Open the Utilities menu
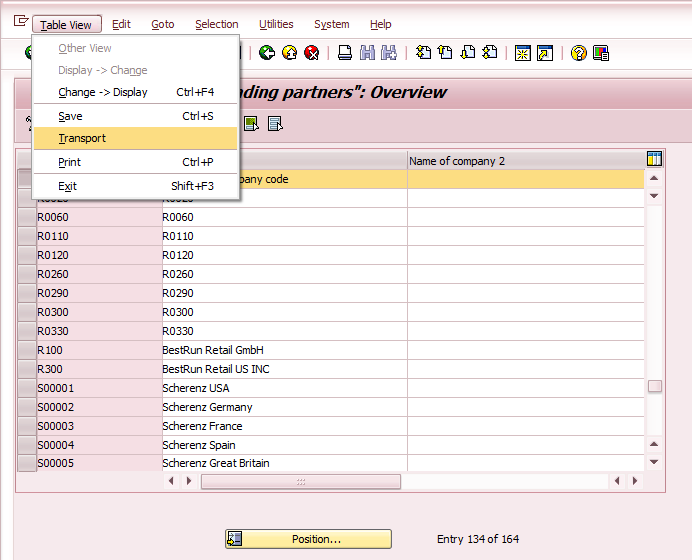Viewport: 692px width, 560px height. tap(276, 24)
